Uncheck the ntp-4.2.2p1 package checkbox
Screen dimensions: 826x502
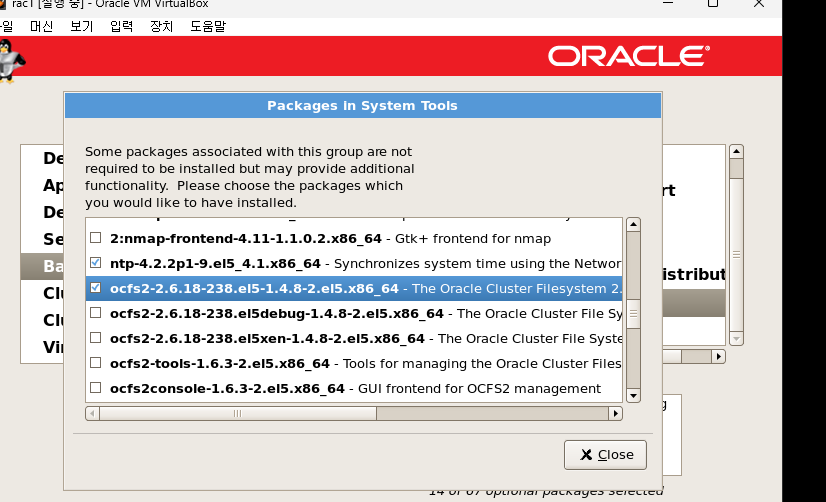pos(95,262)
